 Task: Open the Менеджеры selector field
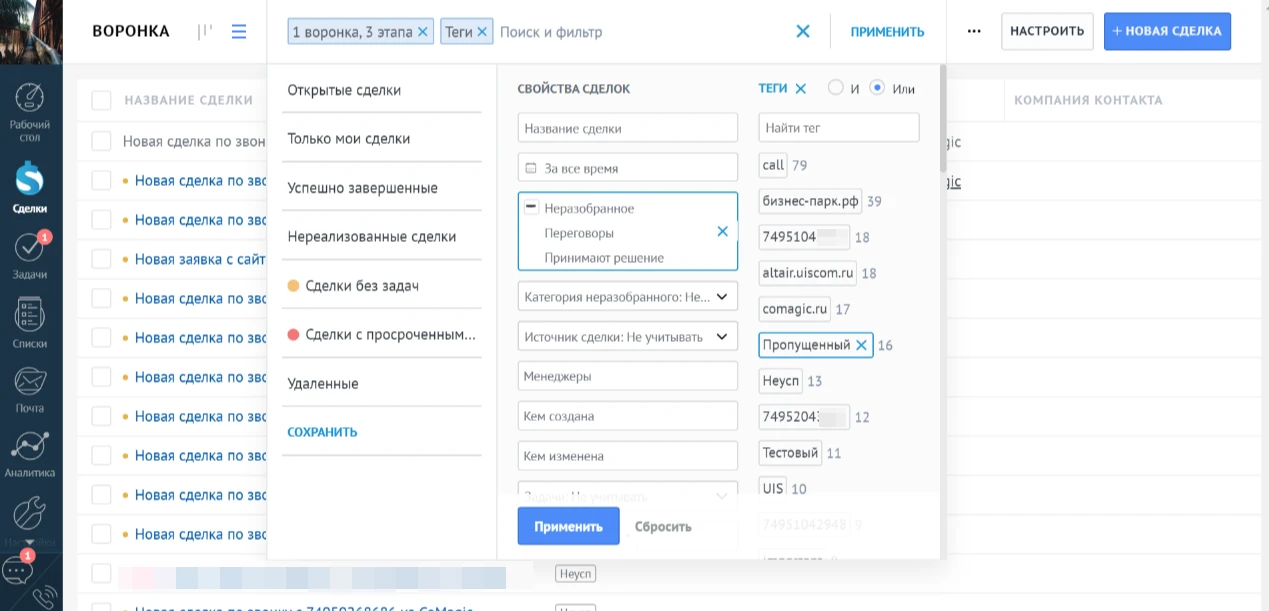tap(628, 376)
